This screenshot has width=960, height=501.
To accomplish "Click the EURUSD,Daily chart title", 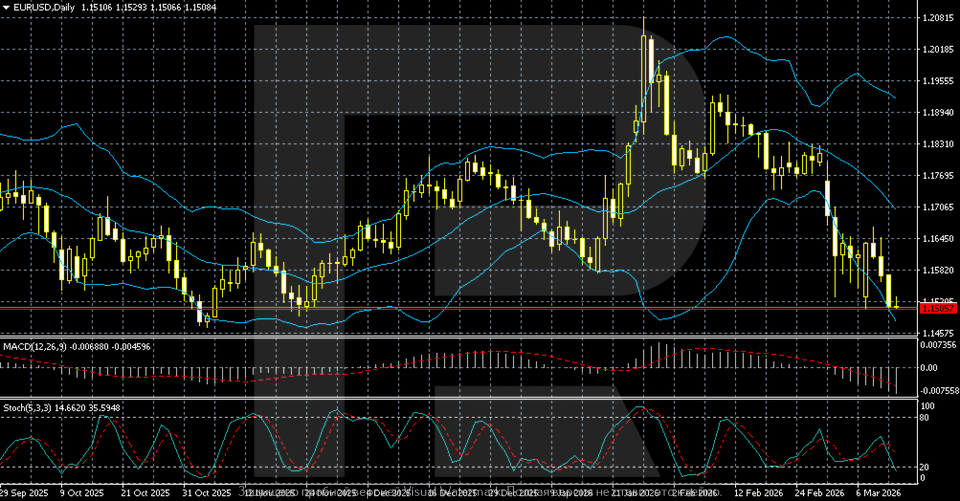I will [45, 7].
